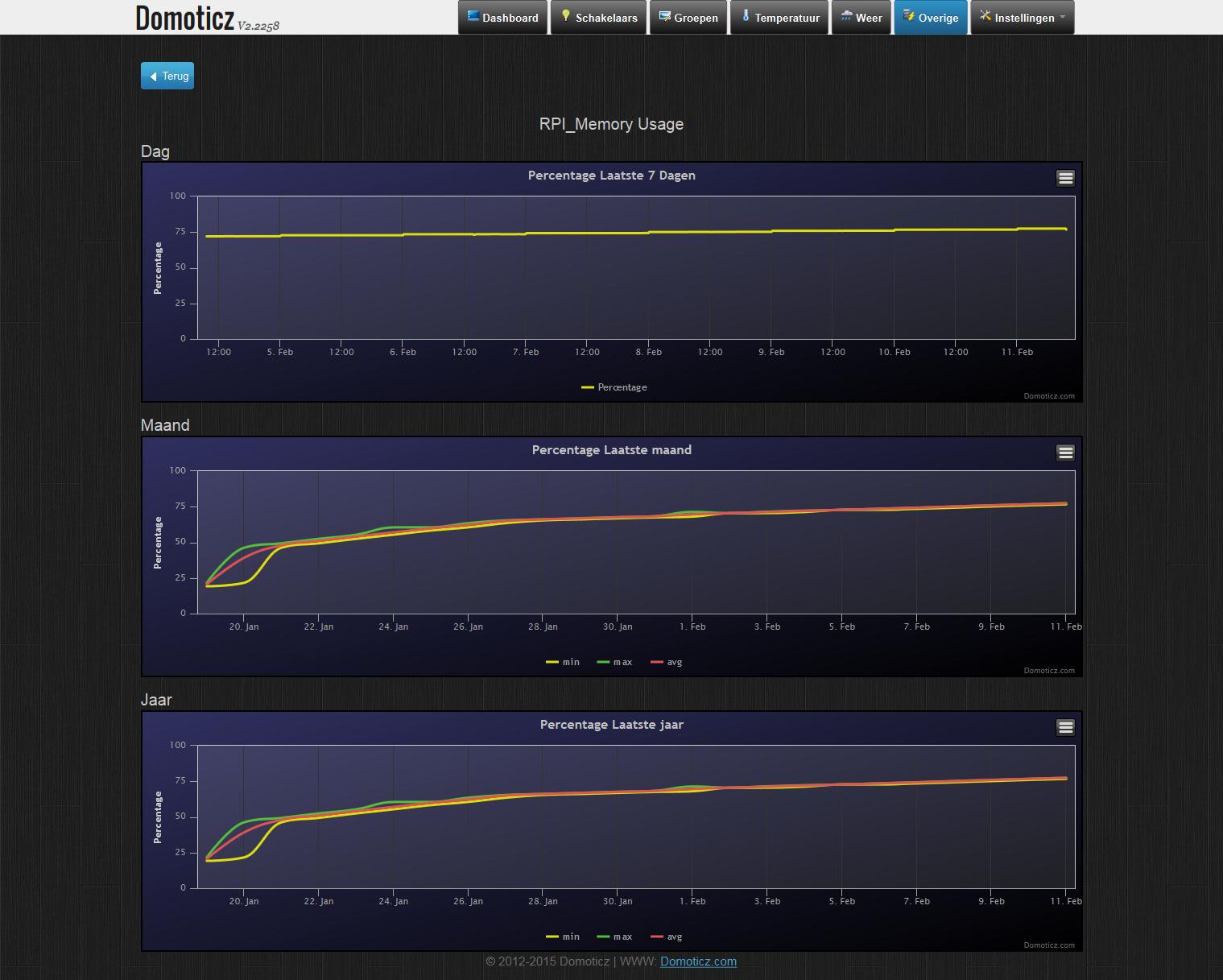Click Domoticz.com credit in the Jaar chart

point(1049,945)
